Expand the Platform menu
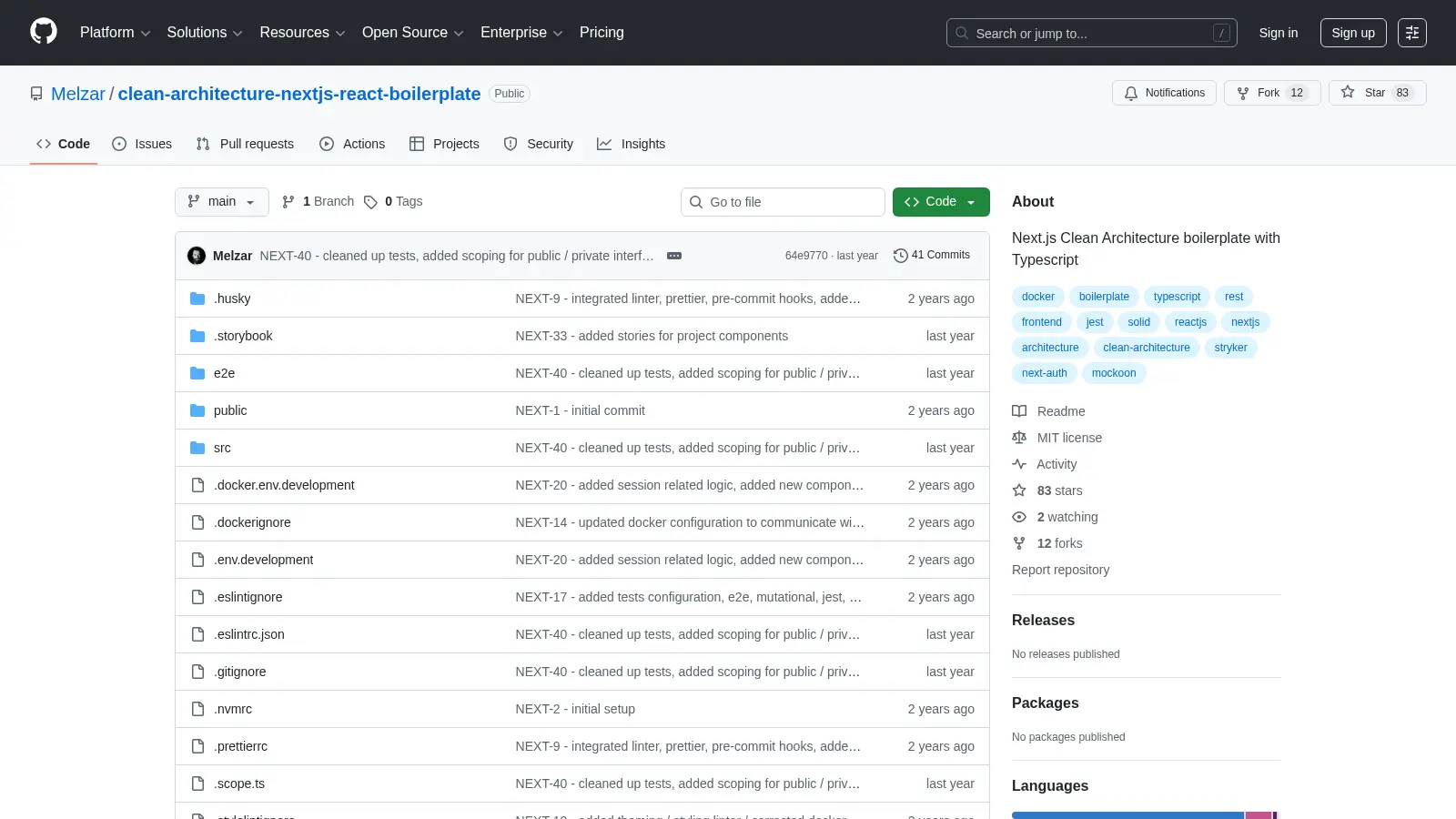This screenshot has width=1456, height=819. [115, 33]
